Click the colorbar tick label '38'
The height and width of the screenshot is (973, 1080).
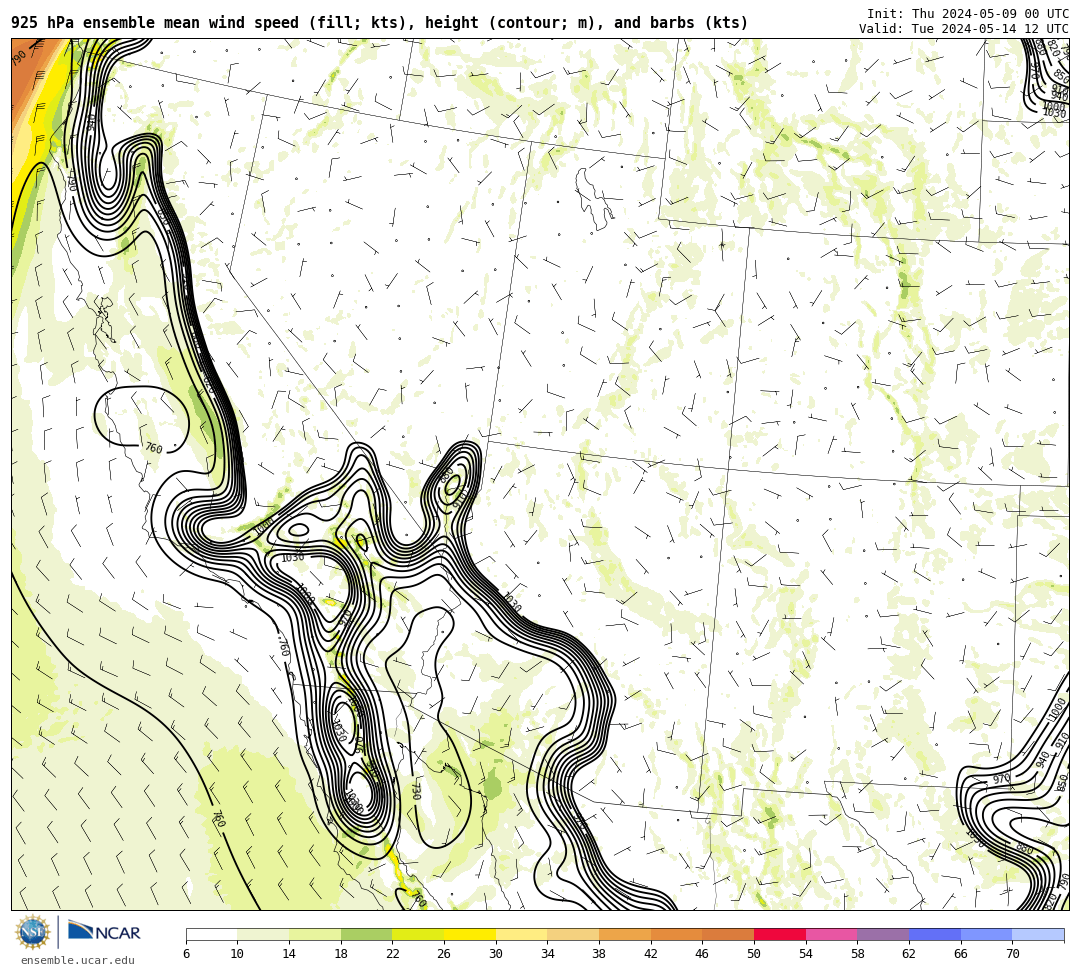tap(599, 954)
